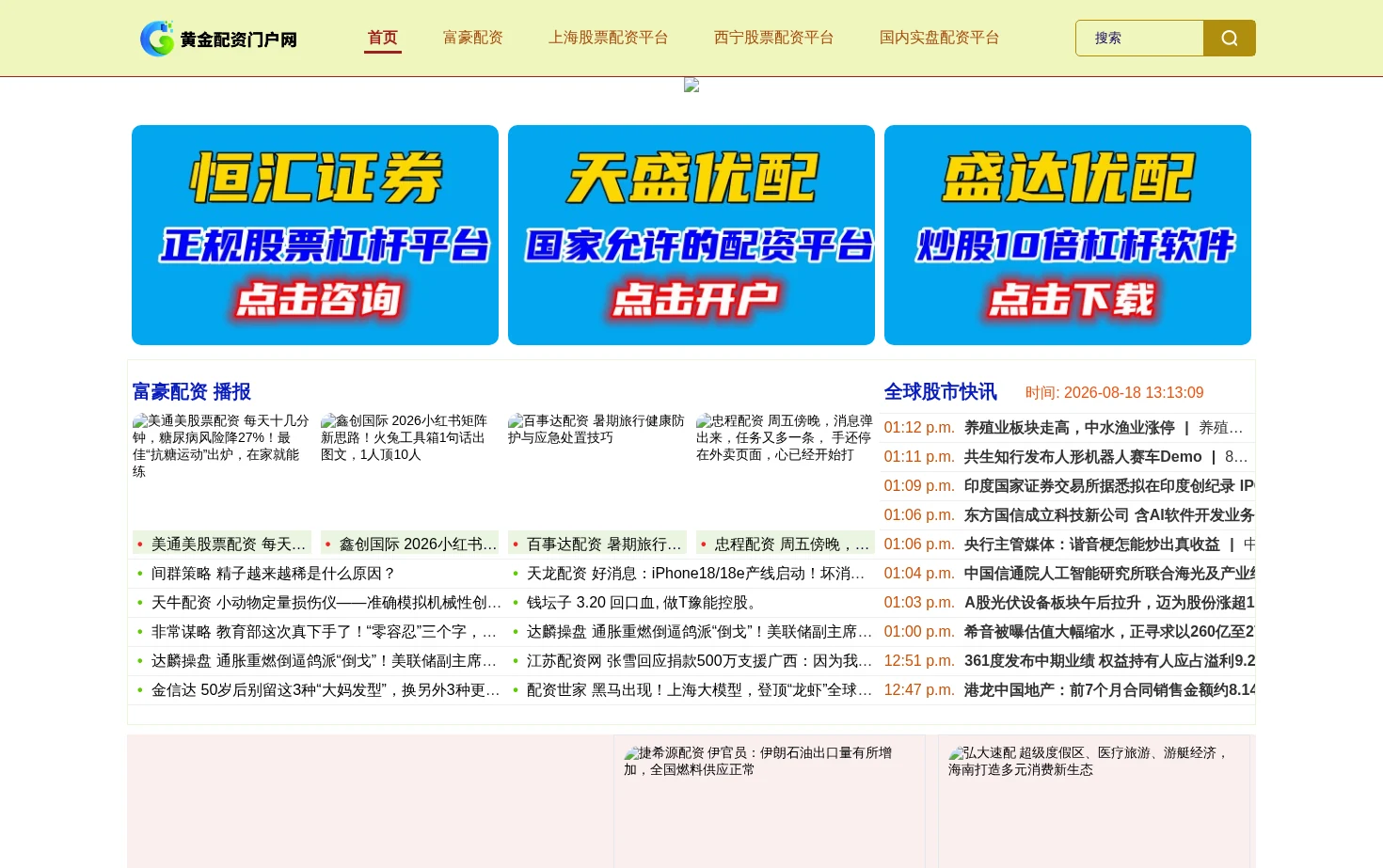Open 弘大速配 超级度假区 海南 card
Screen dimensions: 1383x868
tap(1094, 801)
